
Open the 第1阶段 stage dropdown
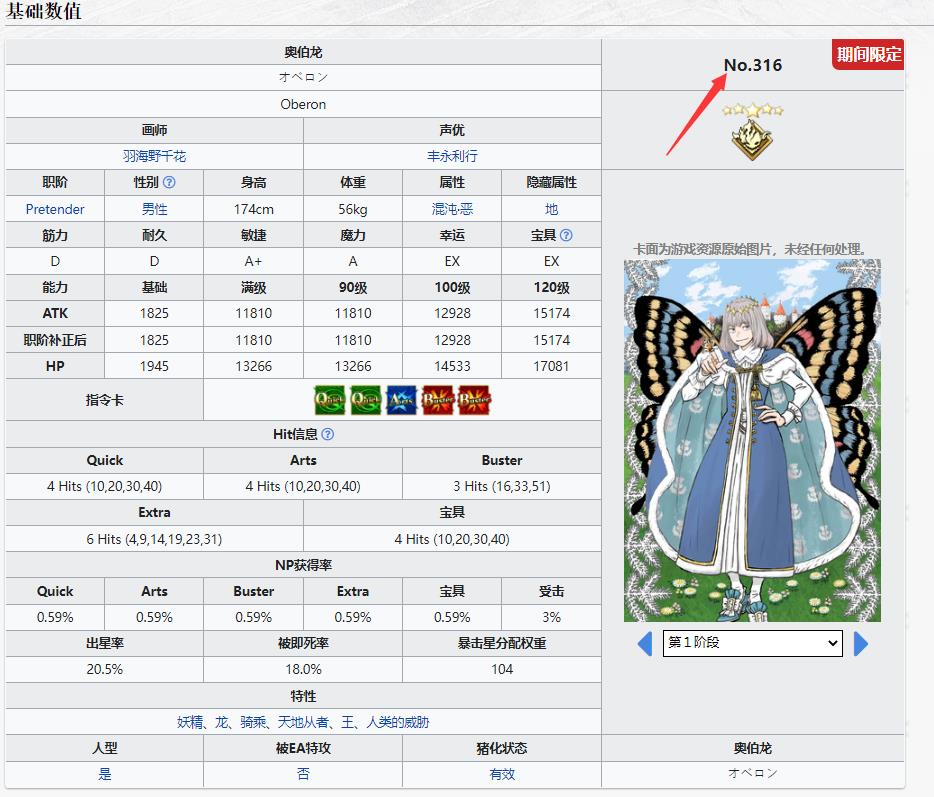(752, 643)
